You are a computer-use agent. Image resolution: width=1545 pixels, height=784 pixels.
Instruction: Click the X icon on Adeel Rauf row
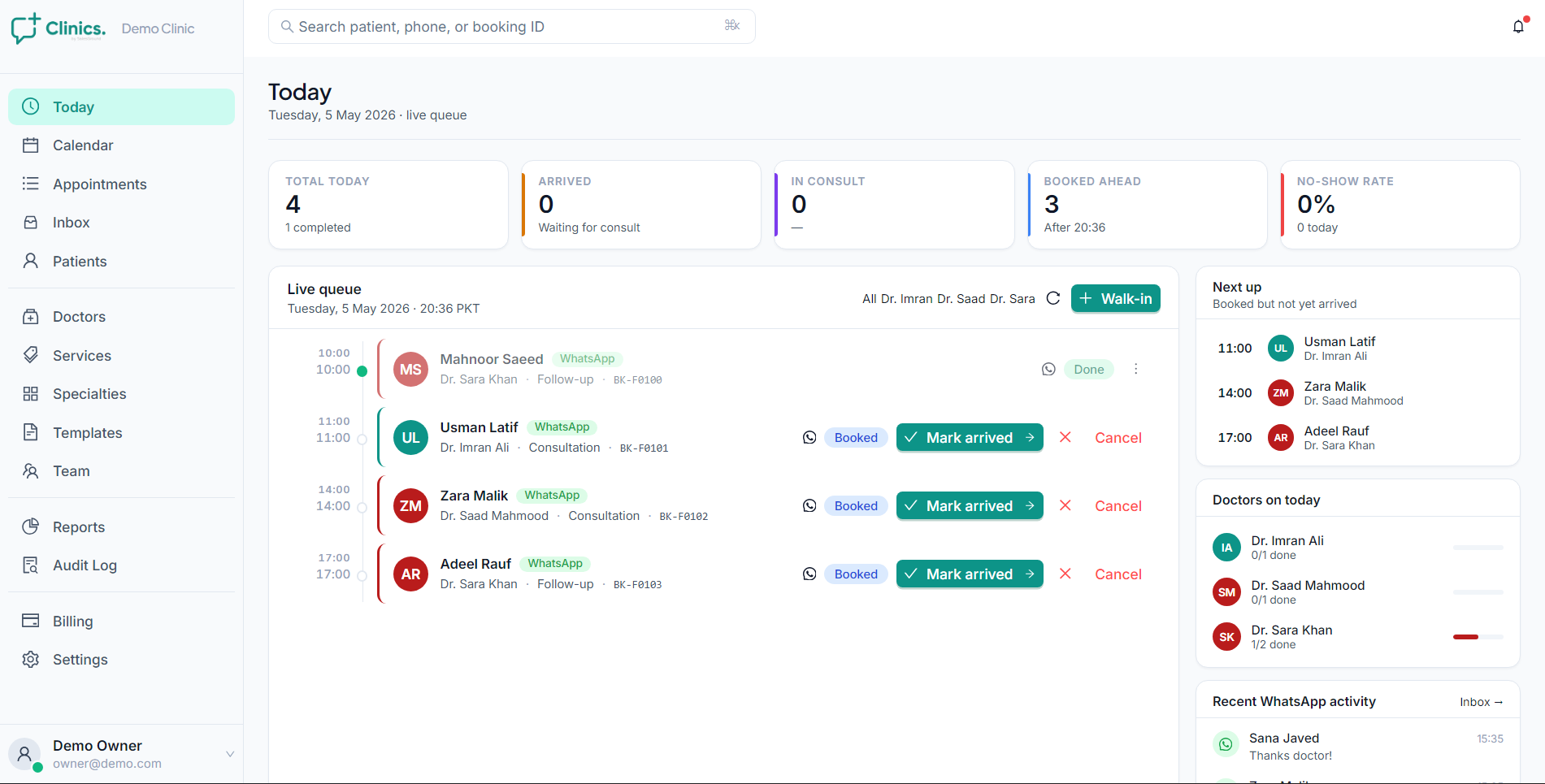point(1065,574)
